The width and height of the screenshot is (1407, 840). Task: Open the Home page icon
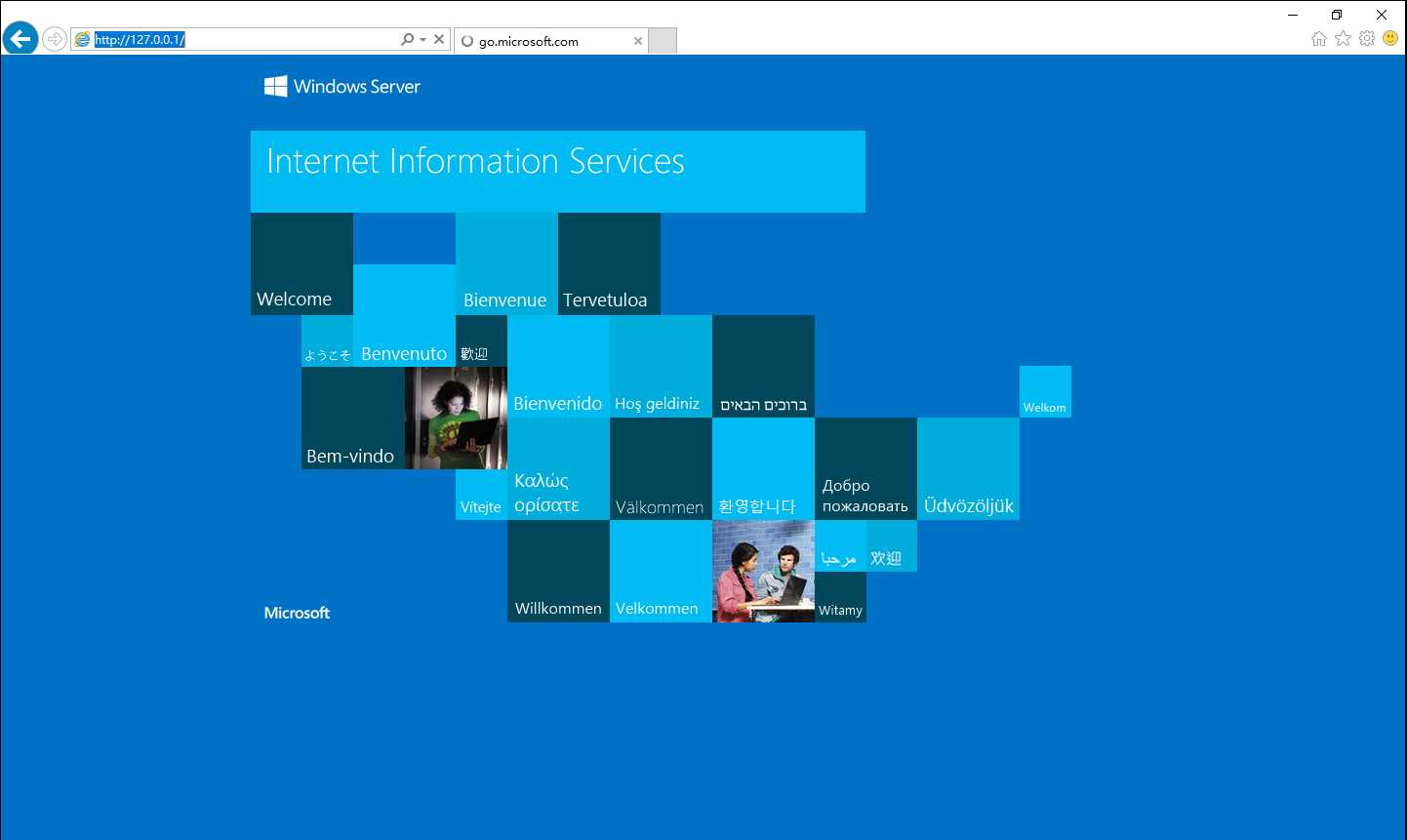[x=1319, y=39]
